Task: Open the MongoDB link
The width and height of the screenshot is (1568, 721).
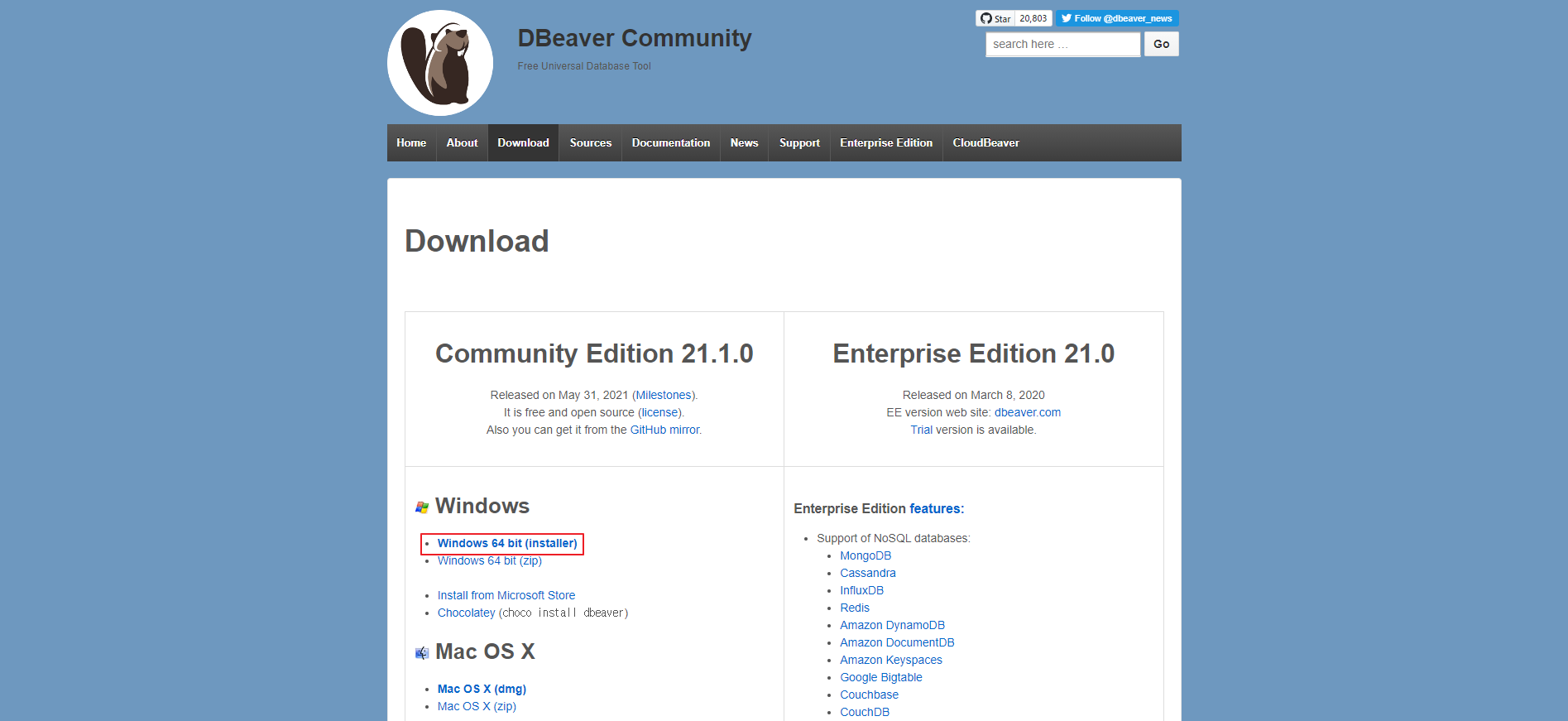Action: coord(866,555)
